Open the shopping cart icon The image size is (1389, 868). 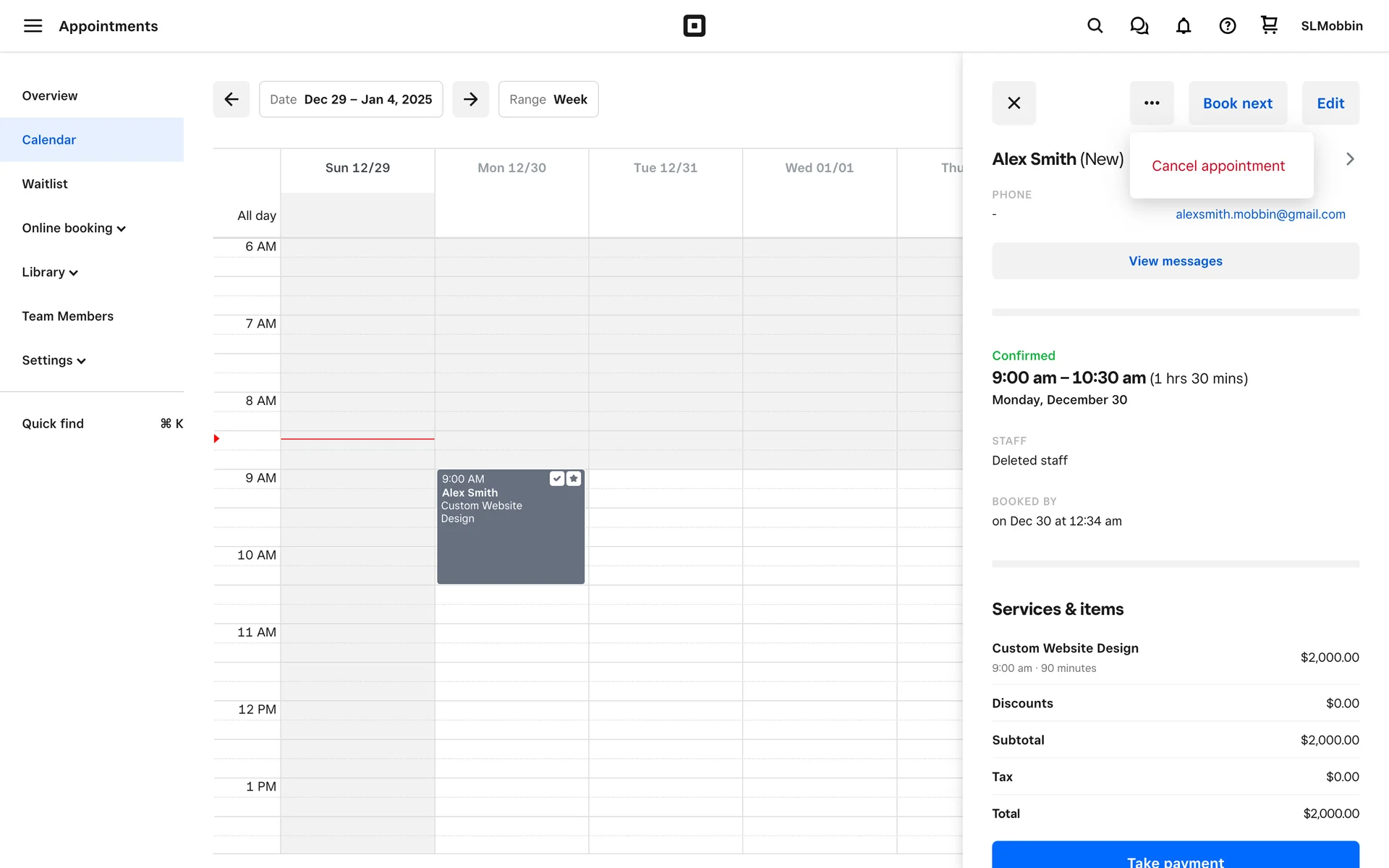click(1269, 25)
